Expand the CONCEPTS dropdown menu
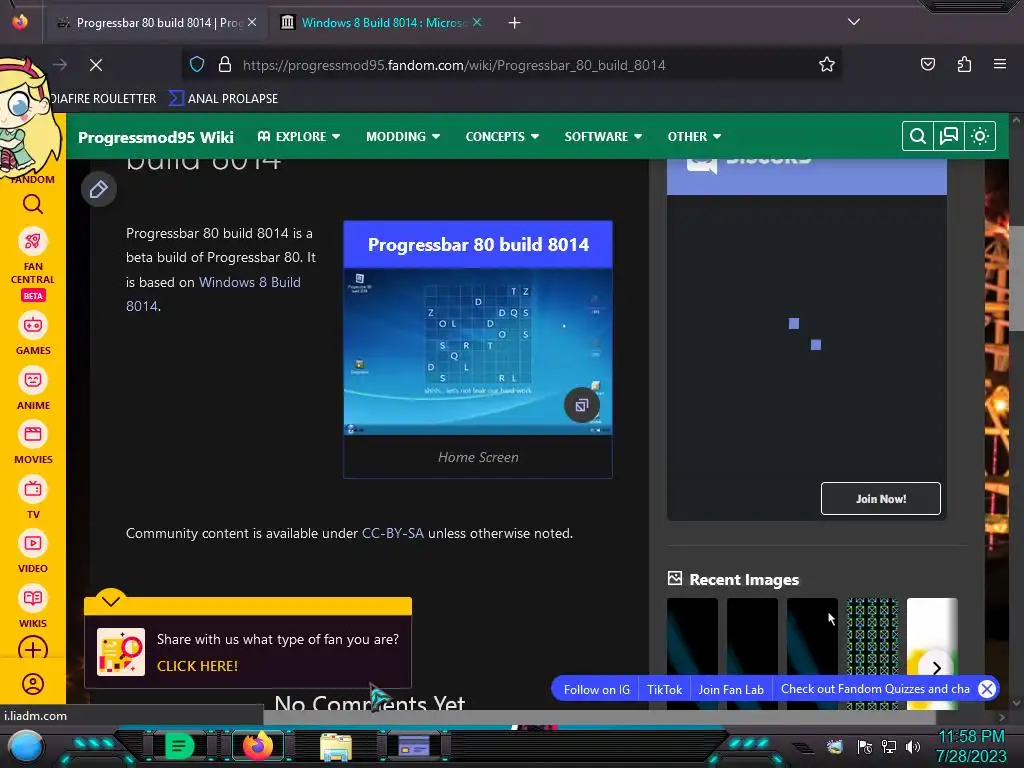The image size is (1024, 768). [x=502, y=136]
